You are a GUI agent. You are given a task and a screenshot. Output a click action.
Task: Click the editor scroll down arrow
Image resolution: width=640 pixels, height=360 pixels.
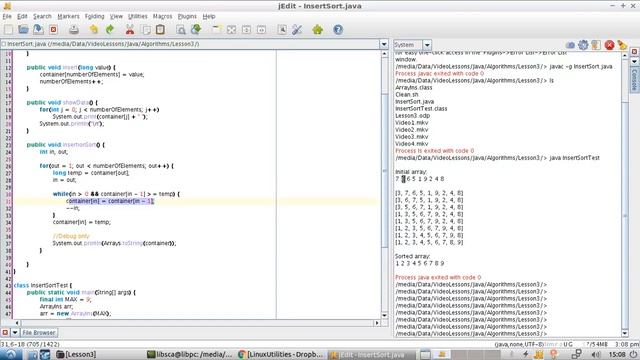coord(384,316)
